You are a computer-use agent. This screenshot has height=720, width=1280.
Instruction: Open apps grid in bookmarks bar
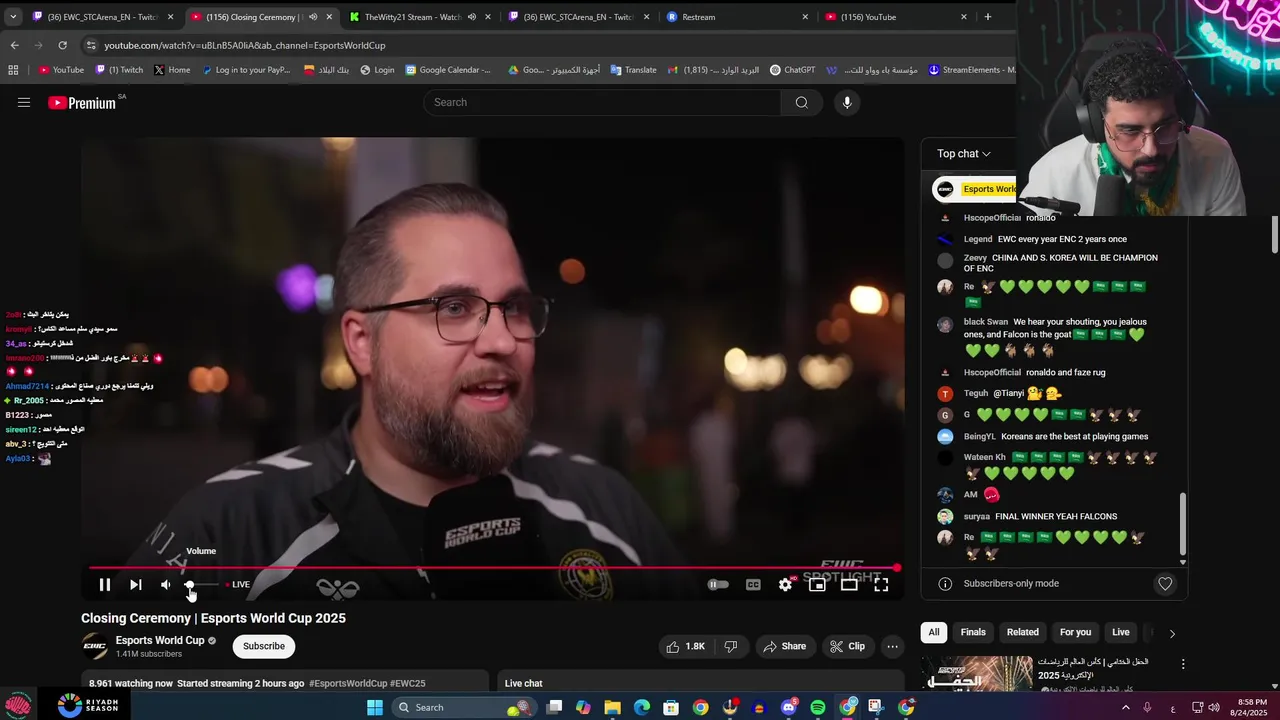click(13, 70)
